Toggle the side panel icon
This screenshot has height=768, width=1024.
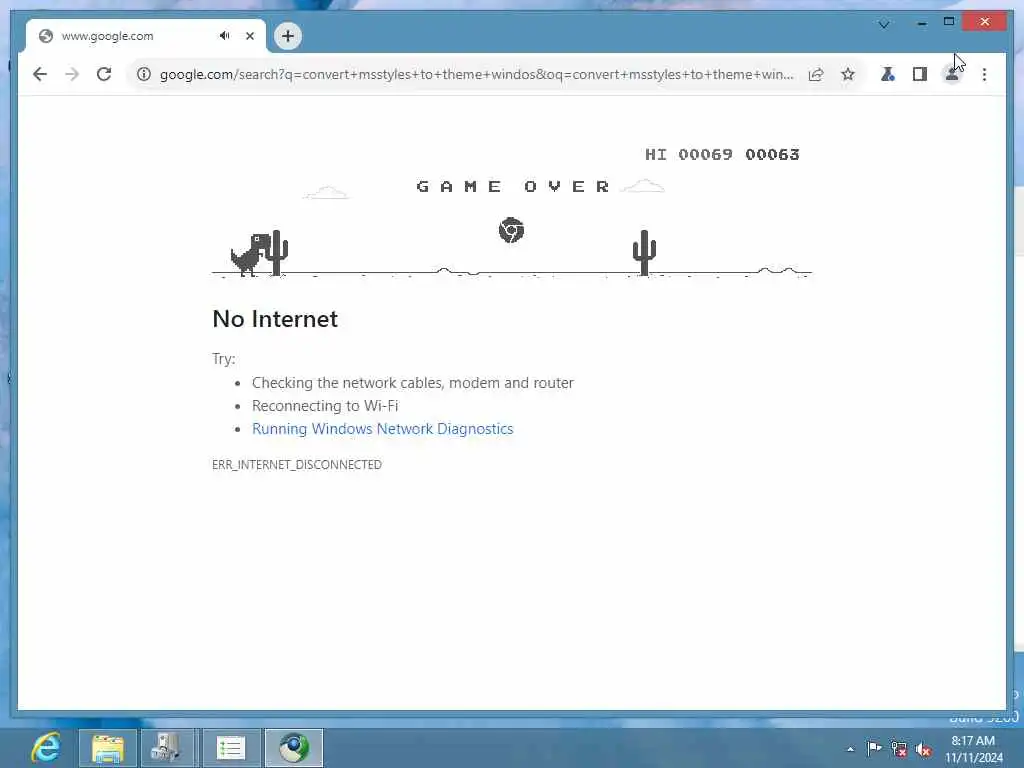pyautogui.click(x=920, y=74)
